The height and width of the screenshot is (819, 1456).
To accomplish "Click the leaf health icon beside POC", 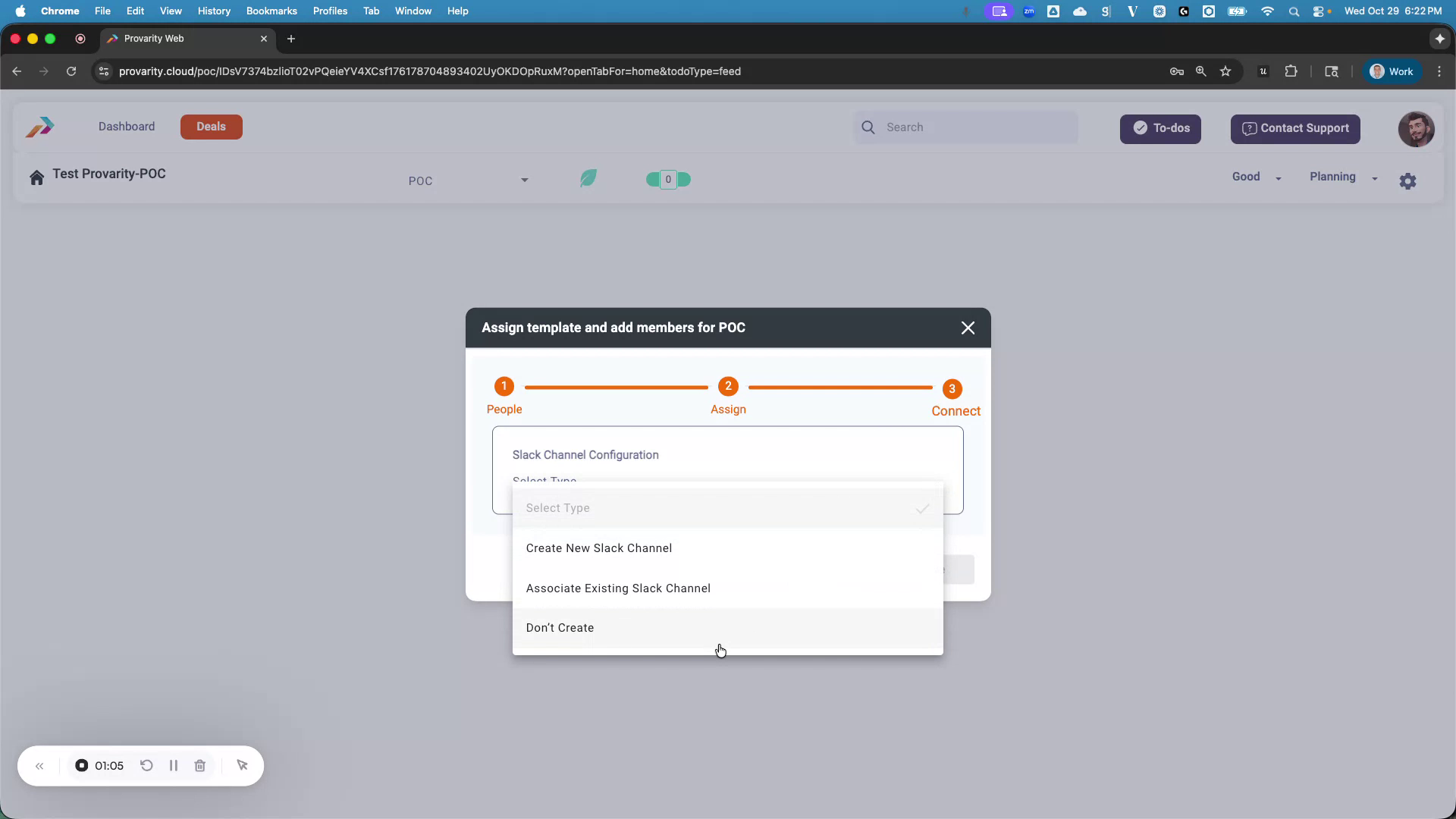I will [x=588, y=177].
